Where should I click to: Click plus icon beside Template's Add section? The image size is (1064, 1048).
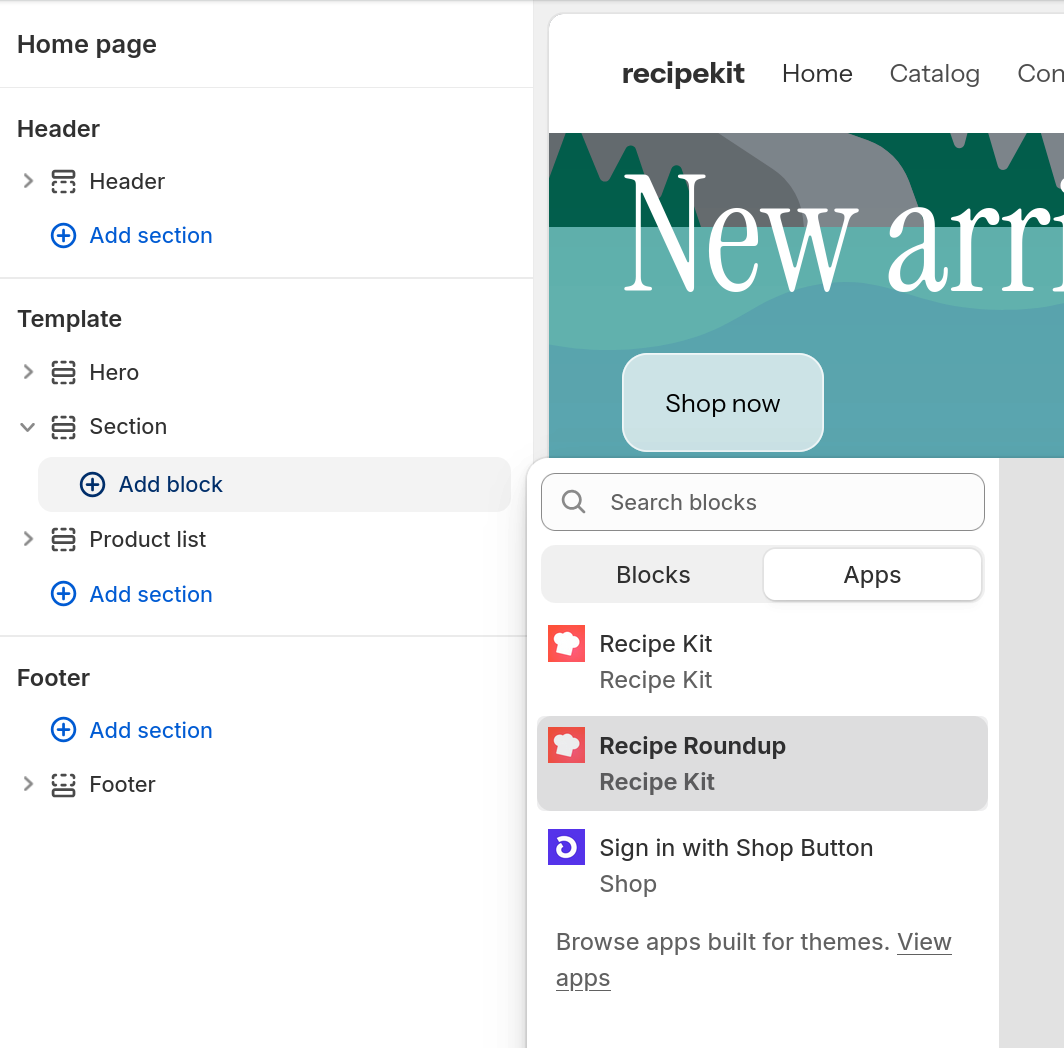point(63,594)
